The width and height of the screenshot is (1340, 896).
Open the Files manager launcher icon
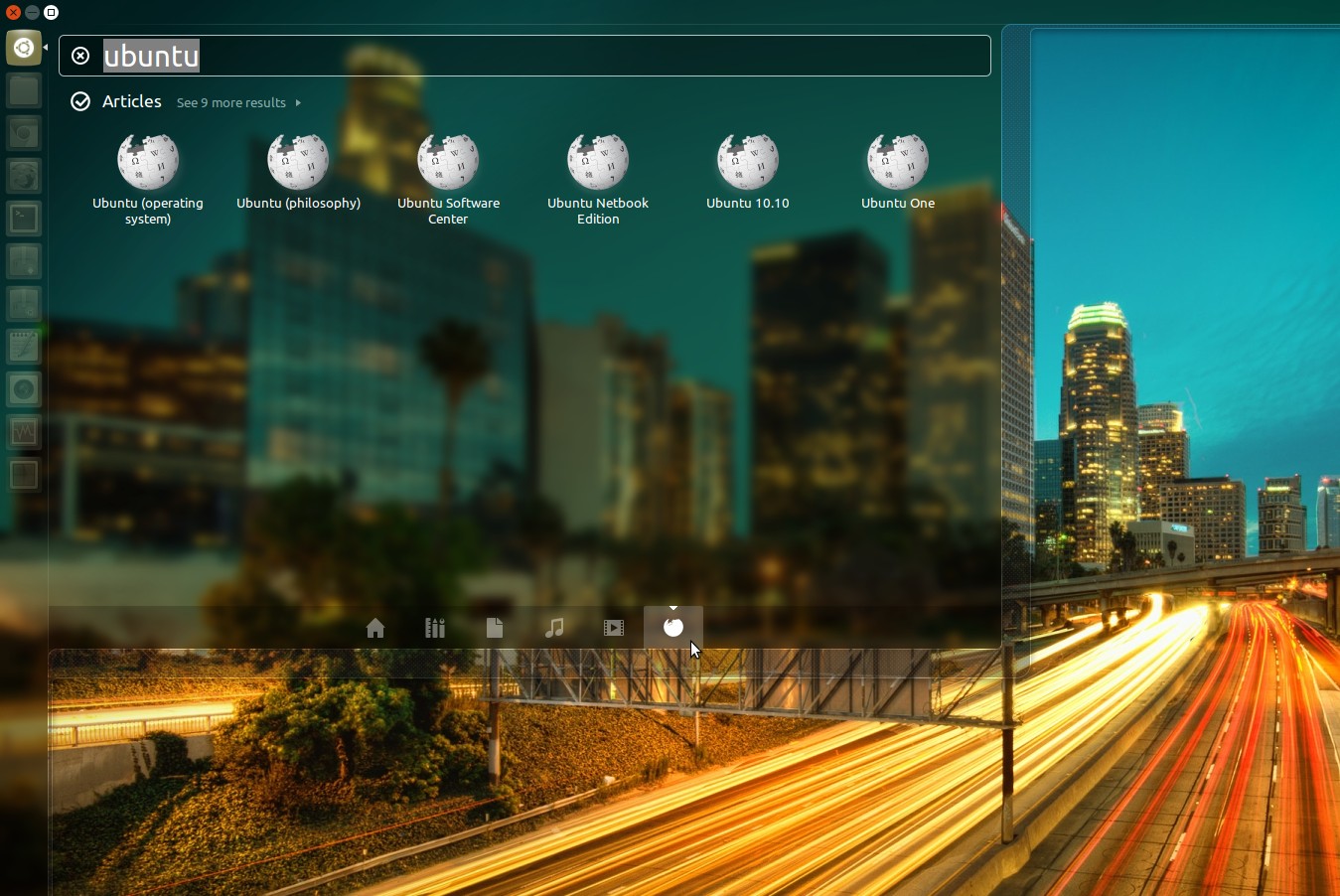[24, 90]
